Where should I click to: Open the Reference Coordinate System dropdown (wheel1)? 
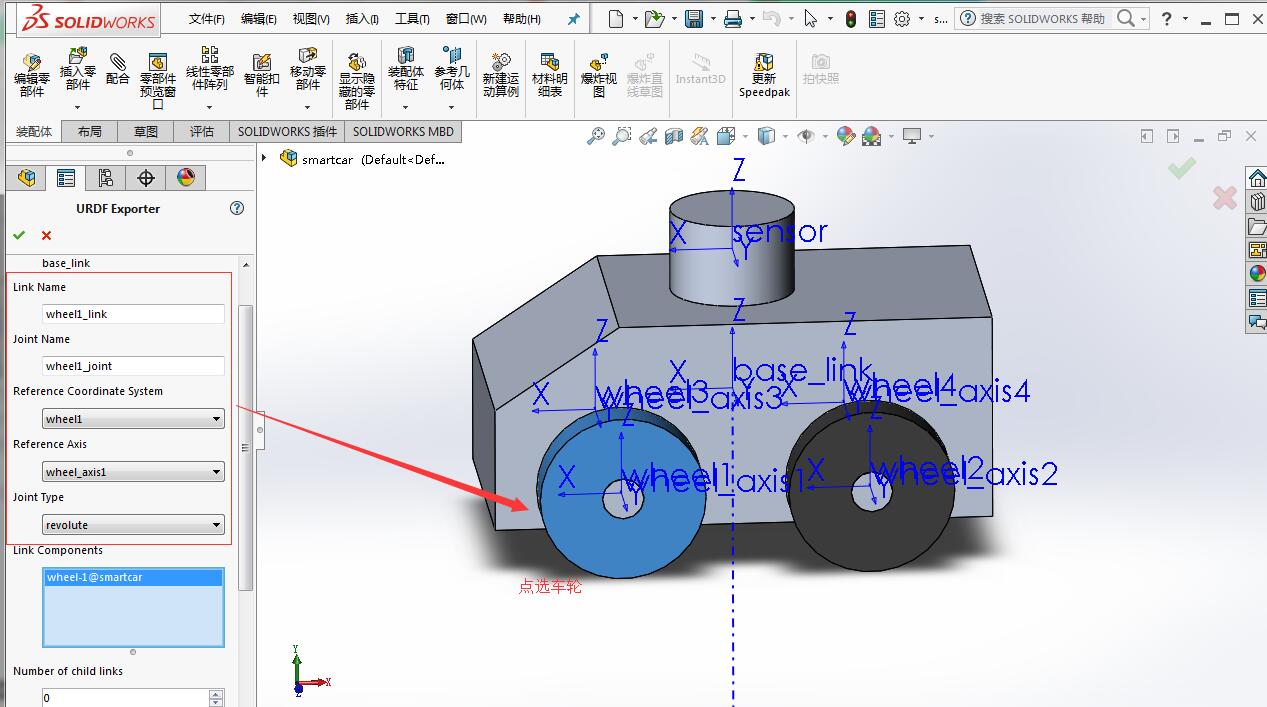(x=133, y=419)
